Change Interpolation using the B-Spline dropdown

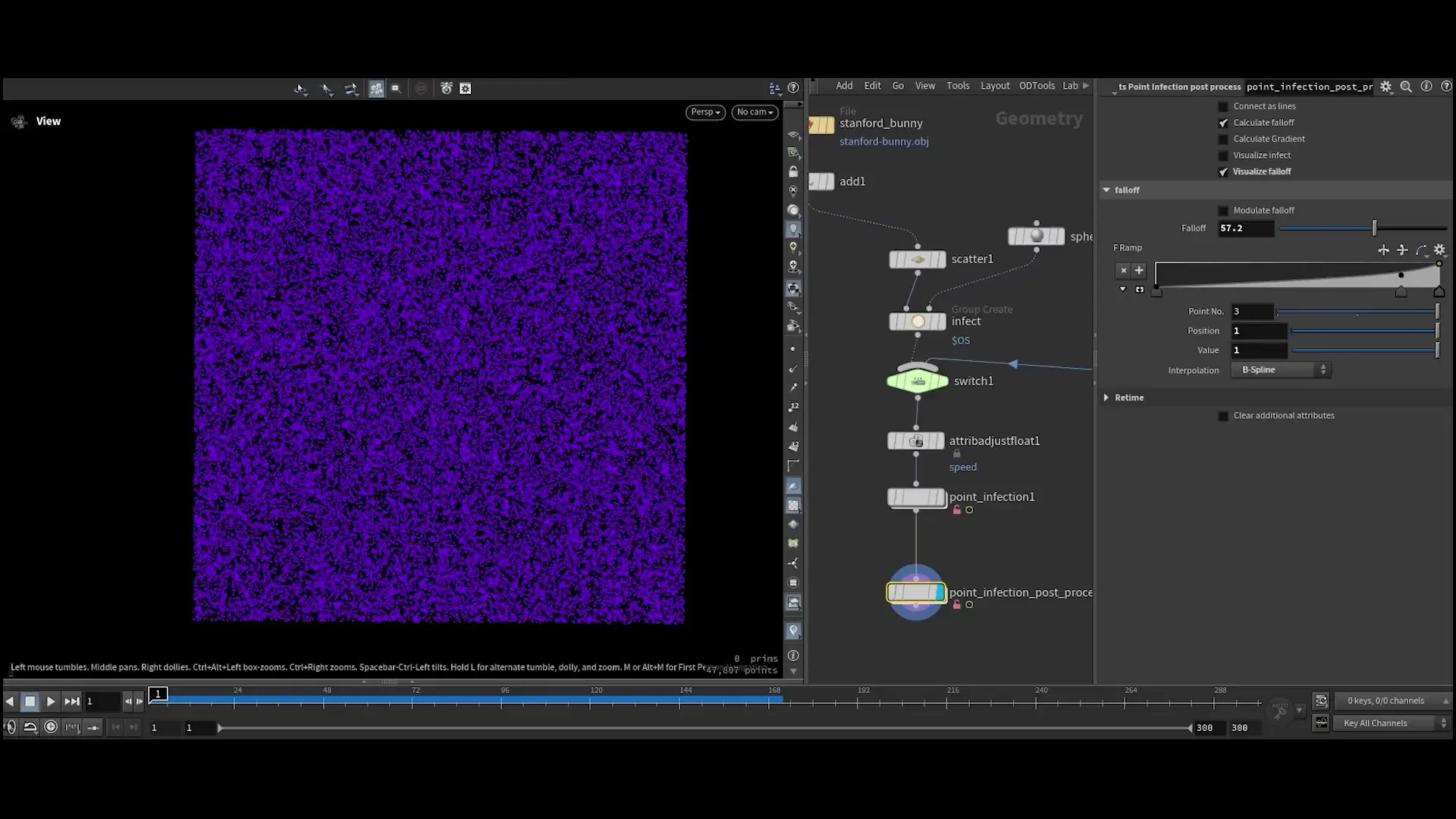[1281, 370]
